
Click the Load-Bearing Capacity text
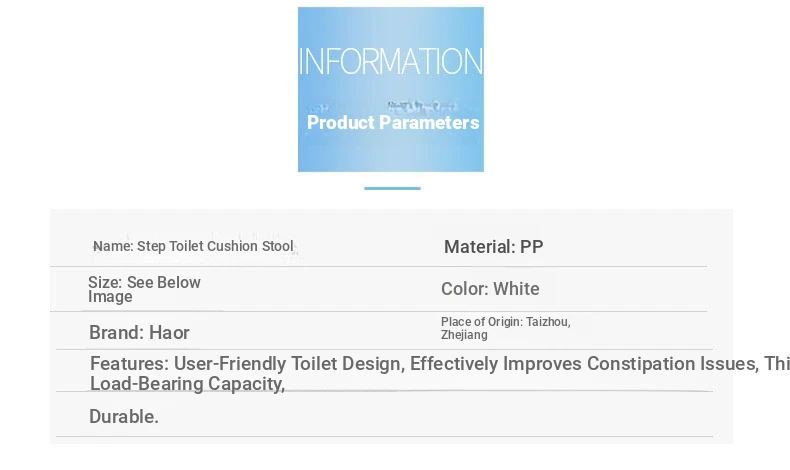click(x=187, y=384)
